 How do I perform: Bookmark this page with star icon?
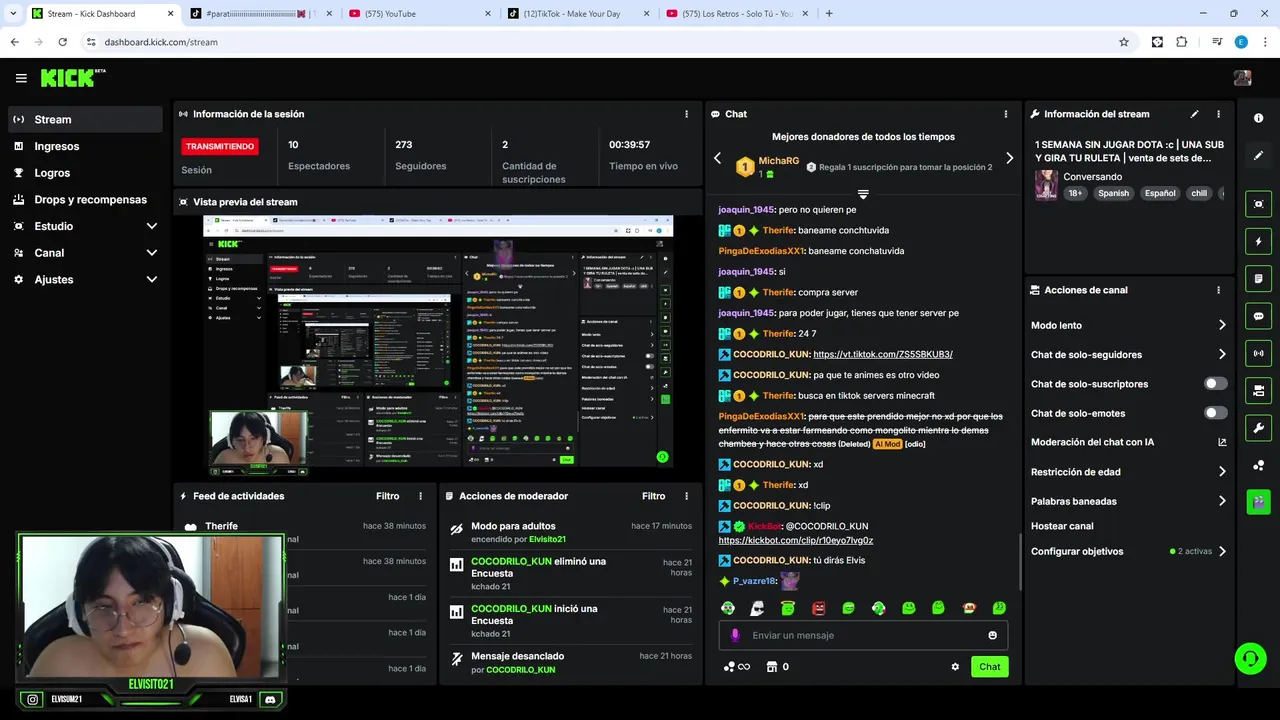pyautogui.click(x=1124, y=42)
